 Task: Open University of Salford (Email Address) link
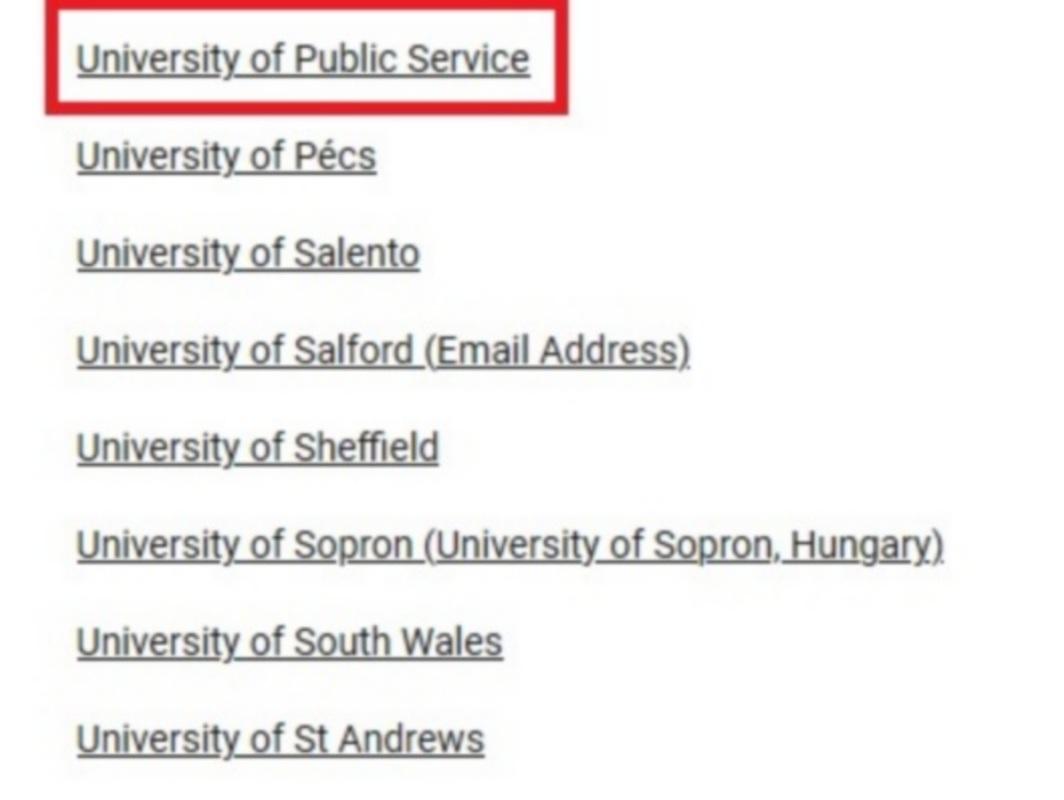(382, 351)
